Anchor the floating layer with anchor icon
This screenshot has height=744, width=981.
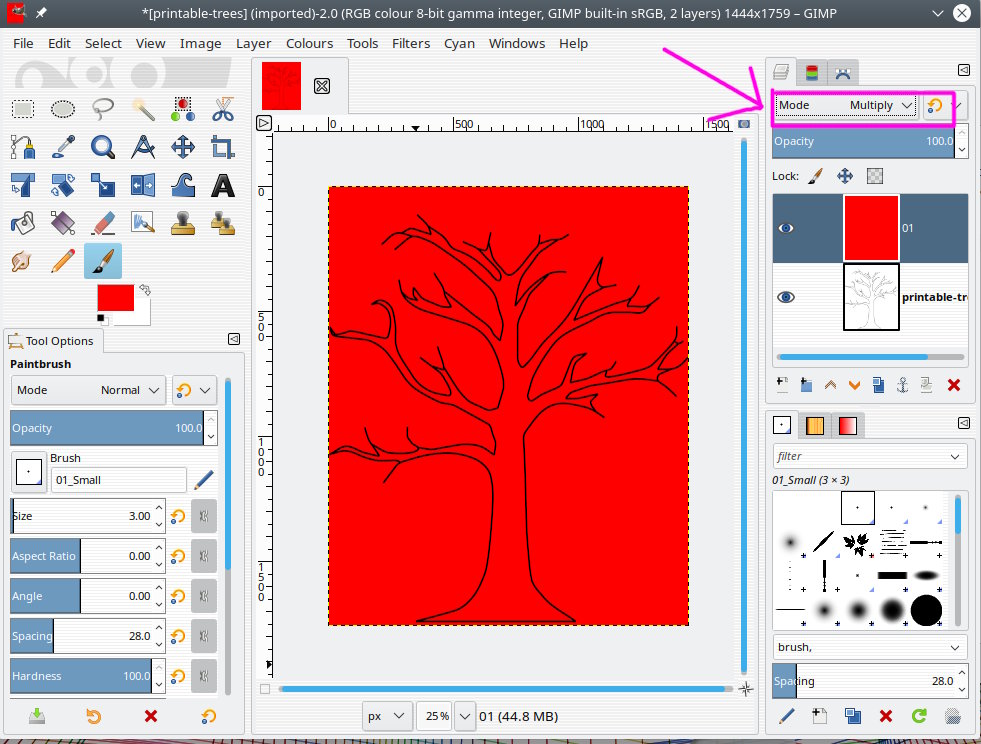tap(902, 385)
